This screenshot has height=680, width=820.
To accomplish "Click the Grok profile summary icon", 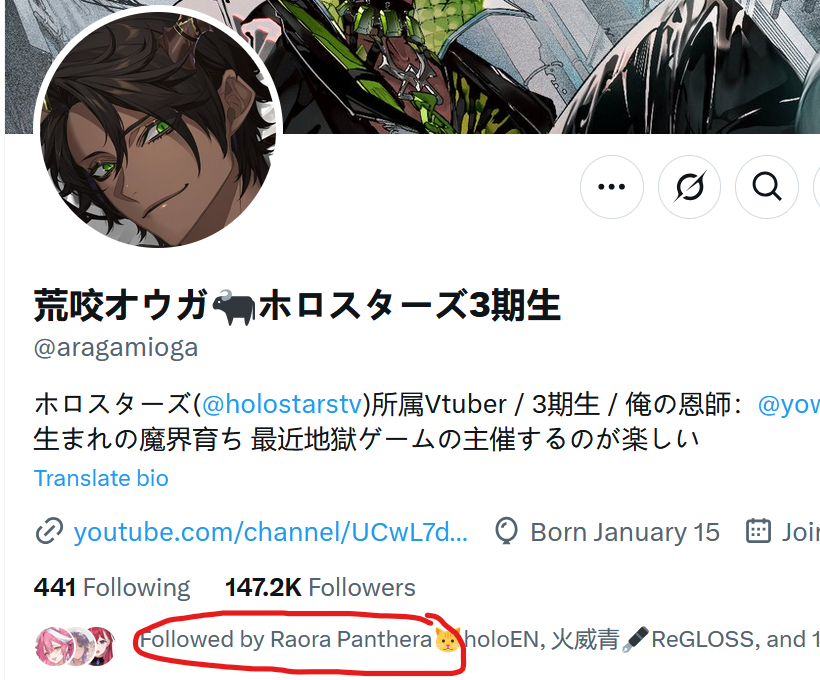I will pos(689,187).
